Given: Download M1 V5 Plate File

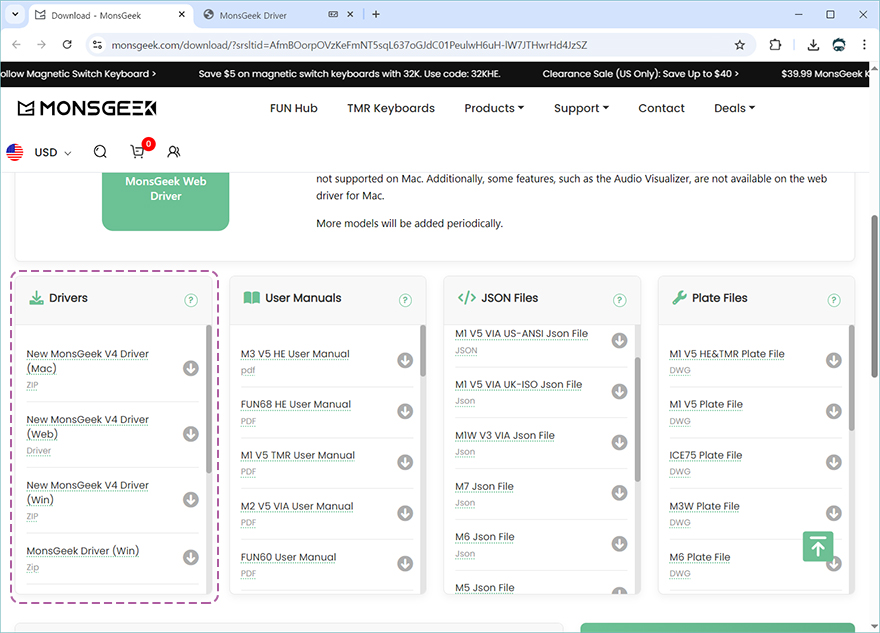Looking at the screenshot, I should click(834, 411).
